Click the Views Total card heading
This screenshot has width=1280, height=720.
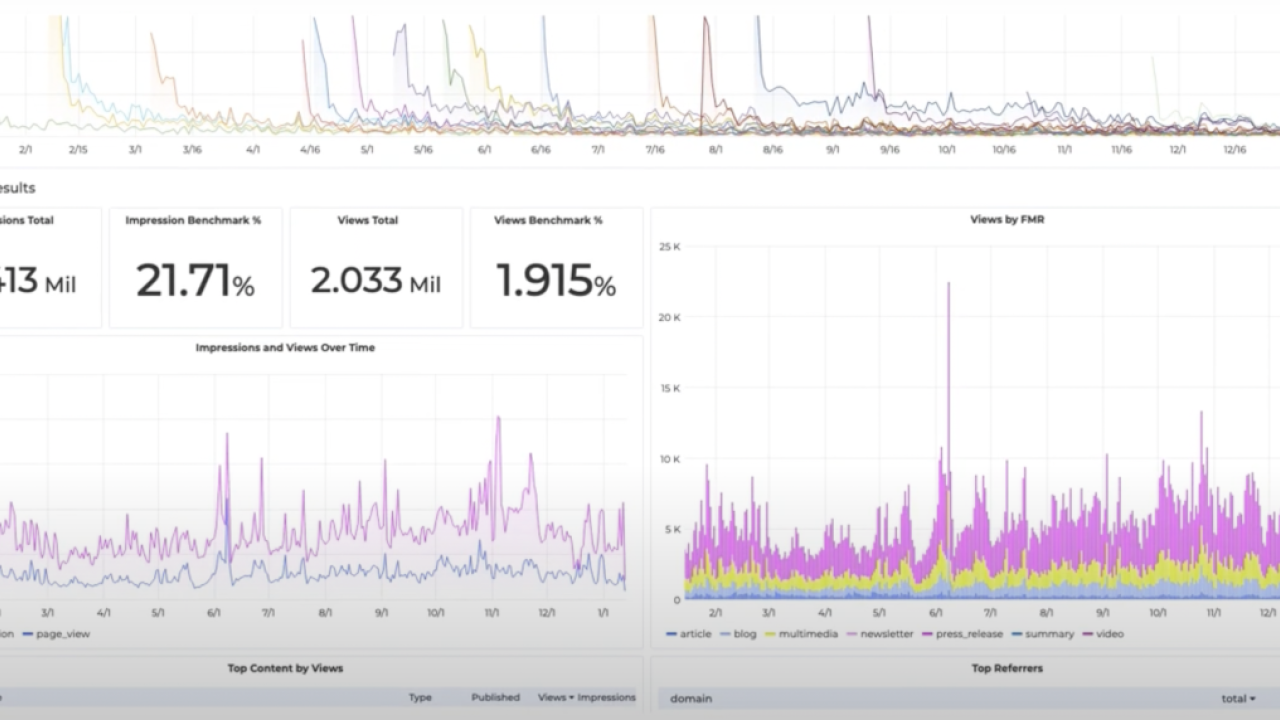point(368,220)
